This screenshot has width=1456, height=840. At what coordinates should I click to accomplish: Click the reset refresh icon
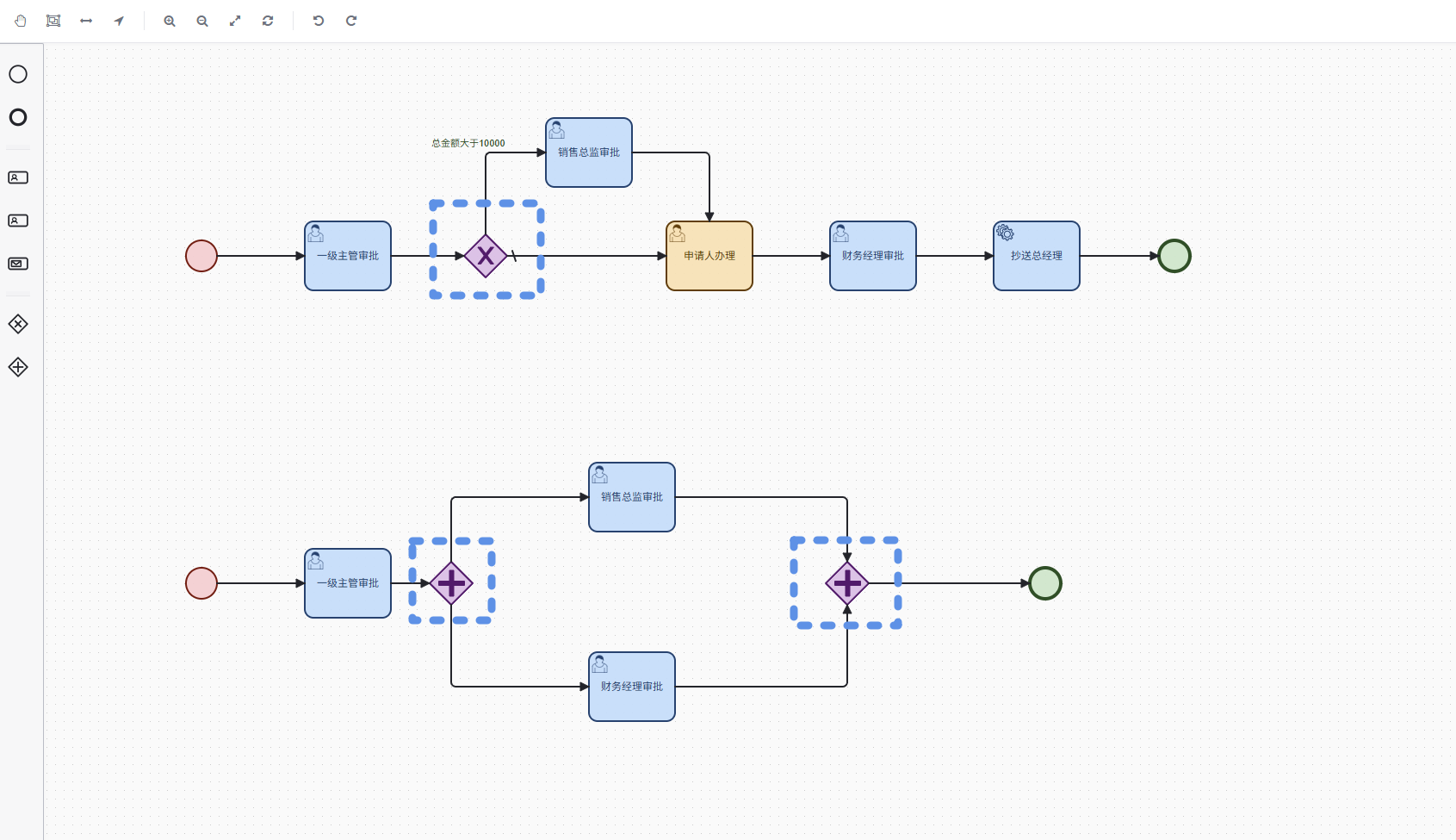268,21
